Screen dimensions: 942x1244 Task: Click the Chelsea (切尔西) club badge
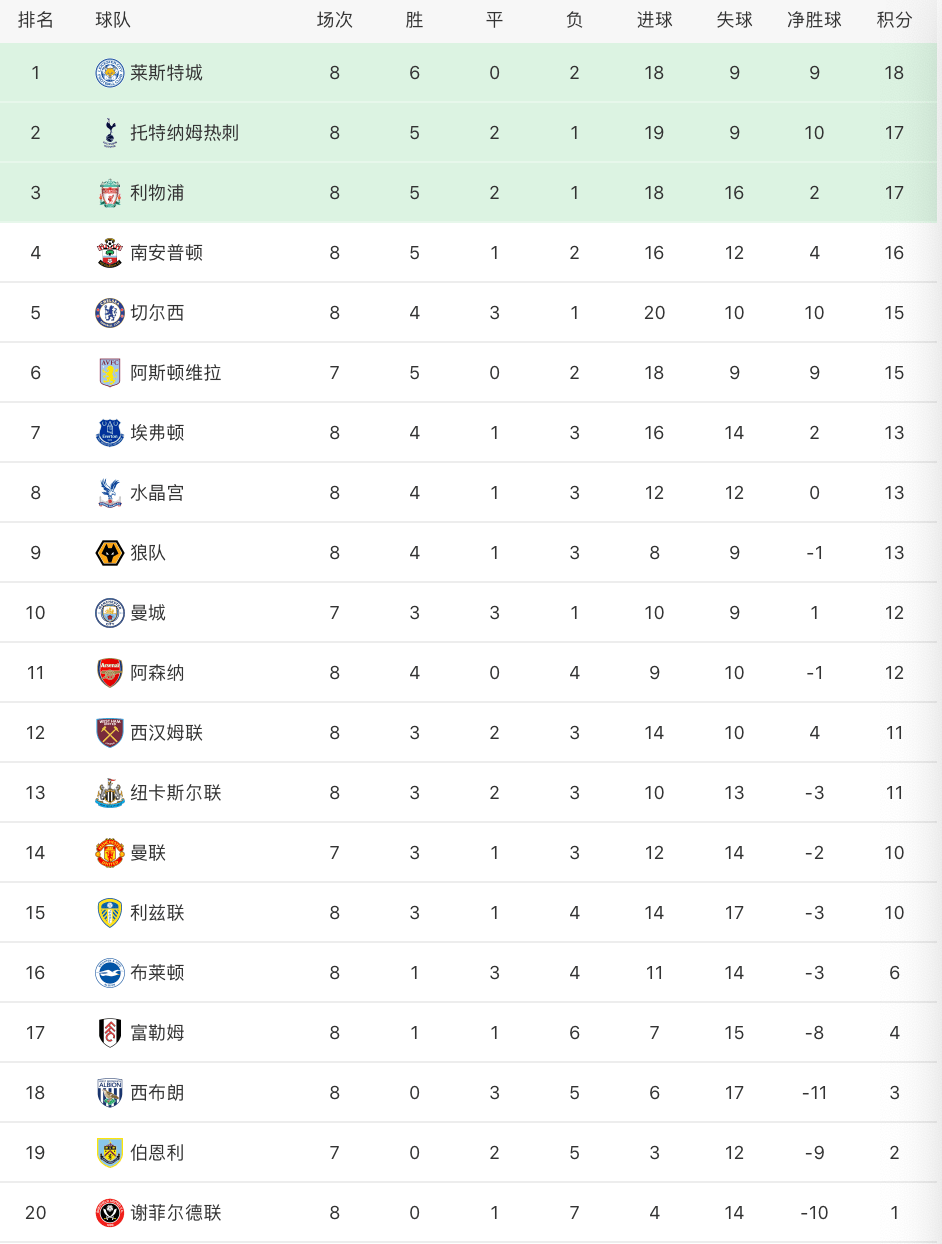(x=110, y=313)
